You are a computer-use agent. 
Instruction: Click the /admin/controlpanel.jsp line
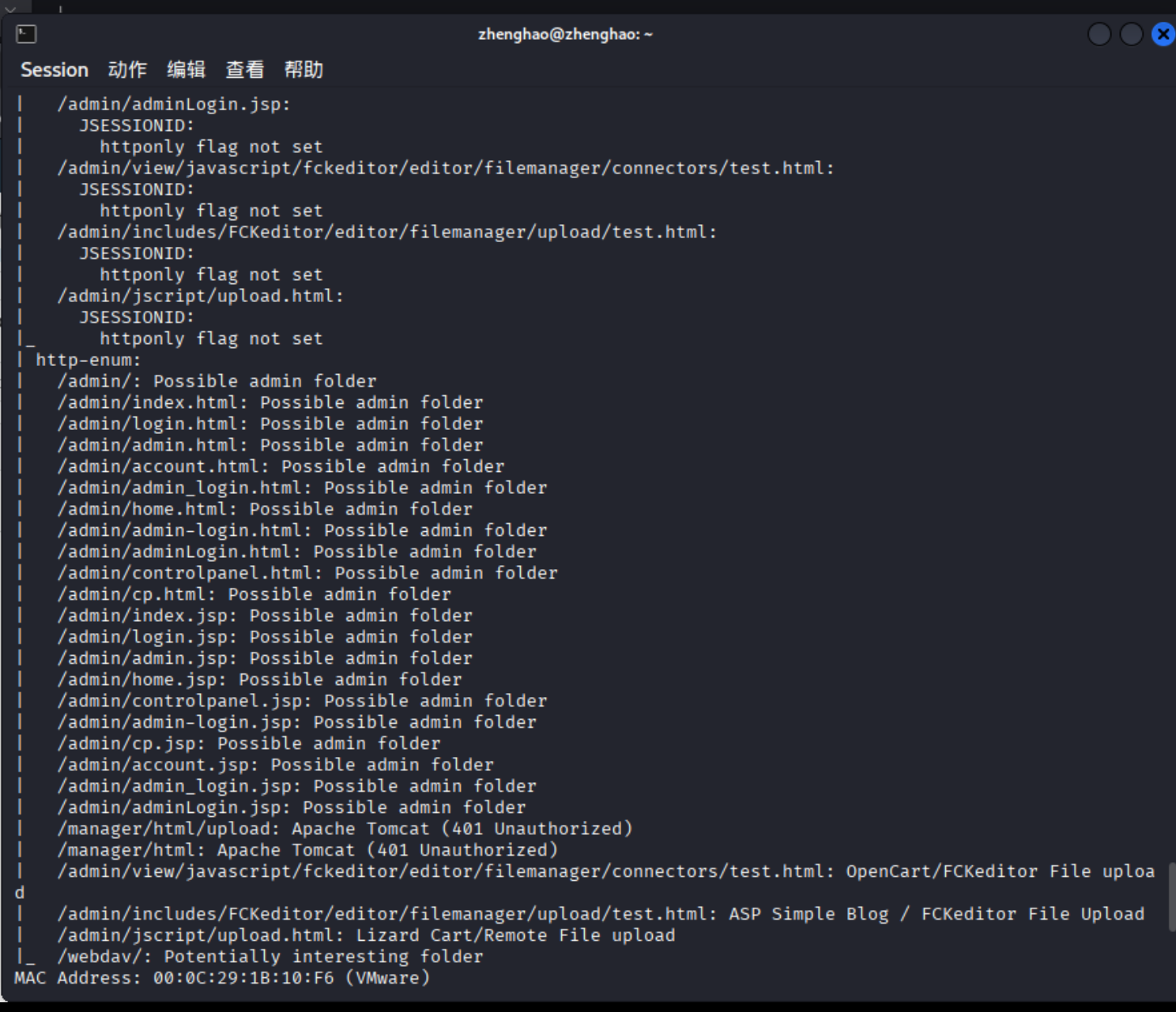tap(302, 701)
